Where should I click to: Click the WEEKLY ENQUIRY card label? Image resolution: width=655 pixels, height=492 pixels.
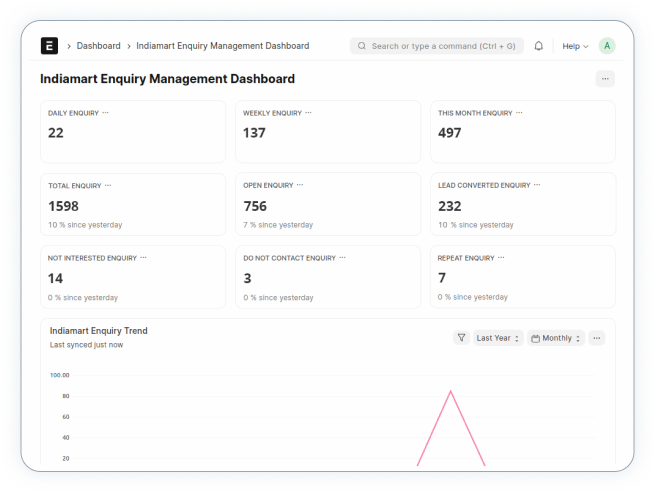(x=272, y=113)
